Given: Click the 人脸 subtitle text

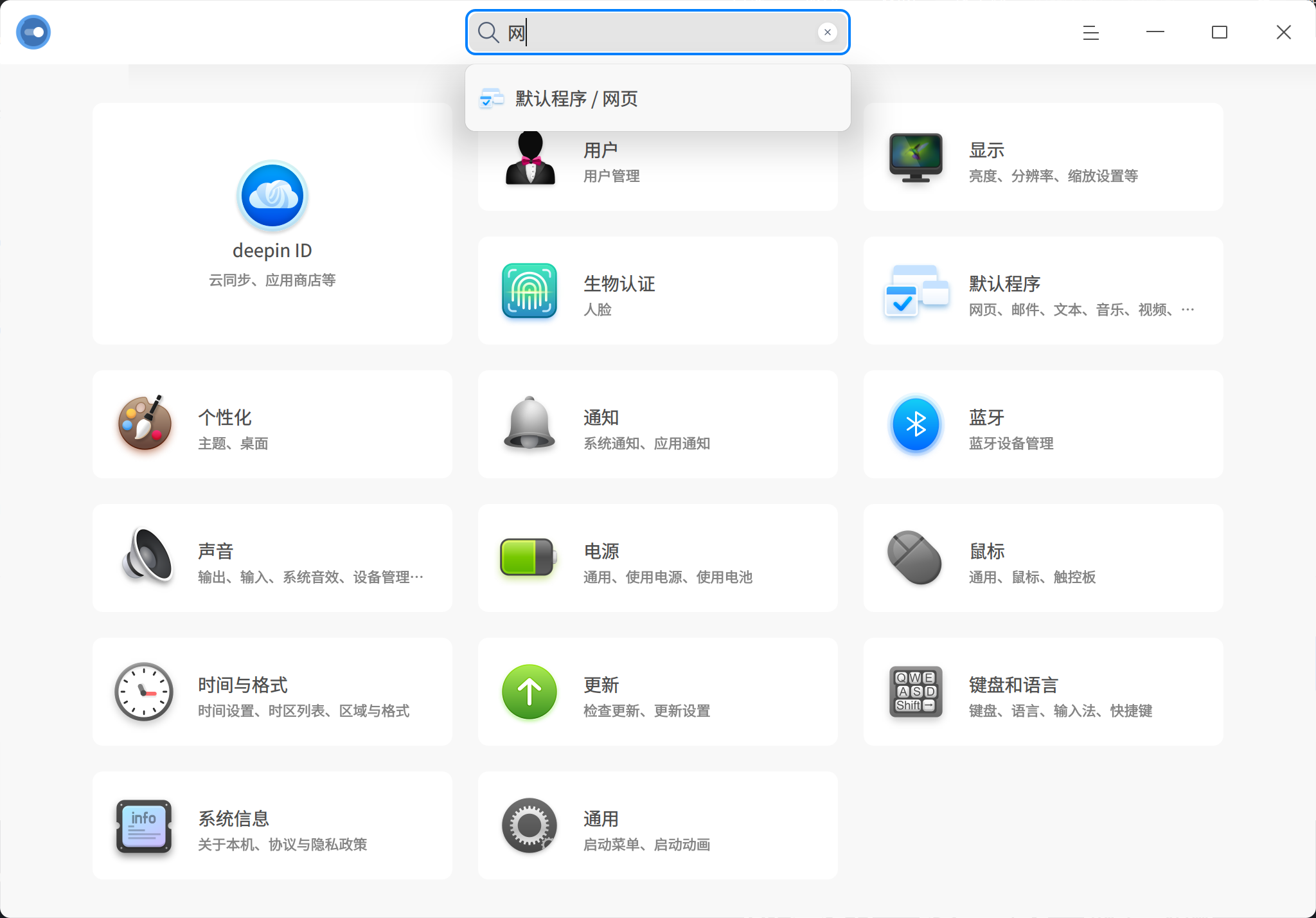Looking at the screenshot, I should (x=598, y=310).
